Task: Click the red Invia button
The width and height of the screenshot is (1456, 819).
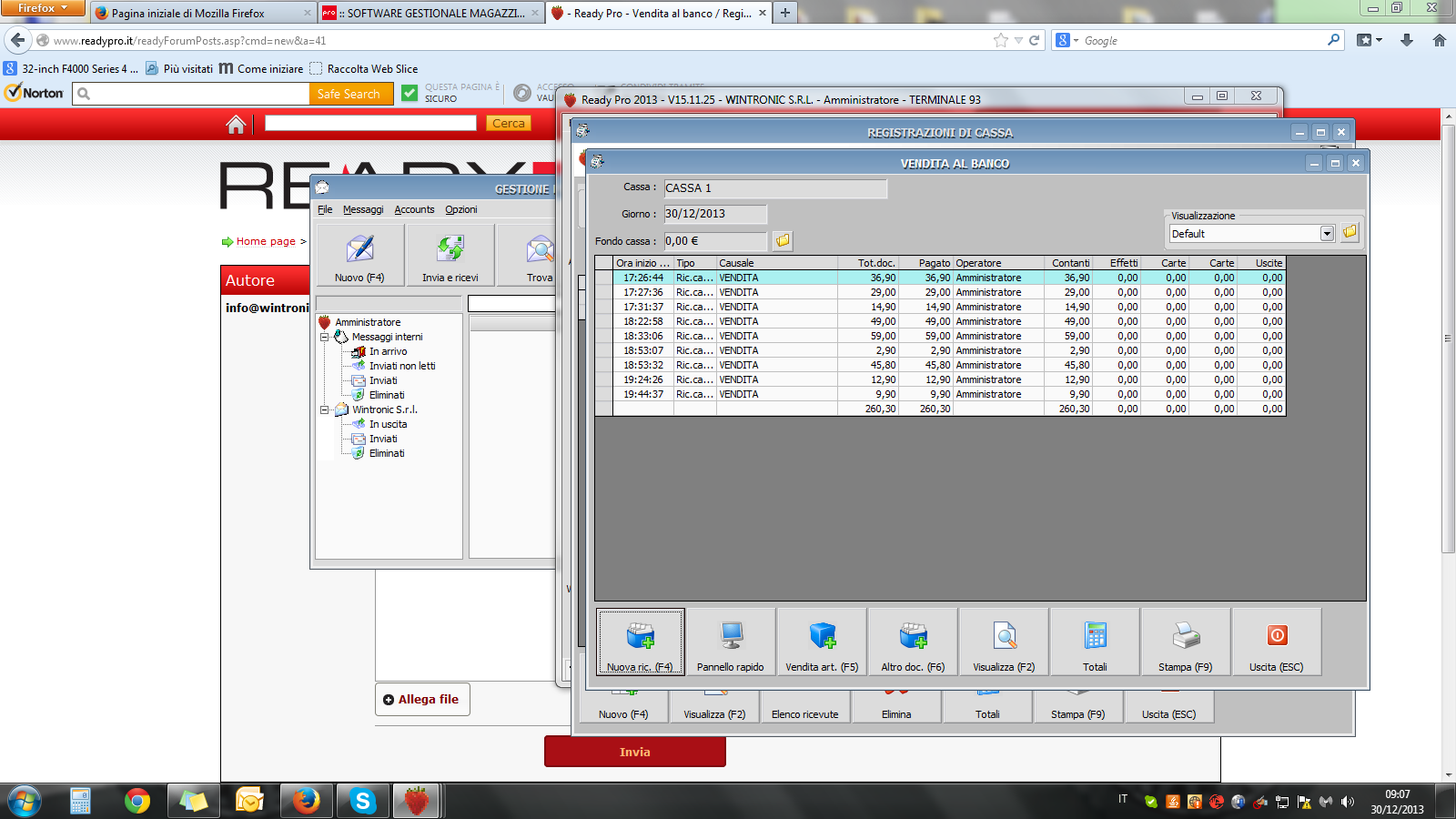Action: coord(635,752)
